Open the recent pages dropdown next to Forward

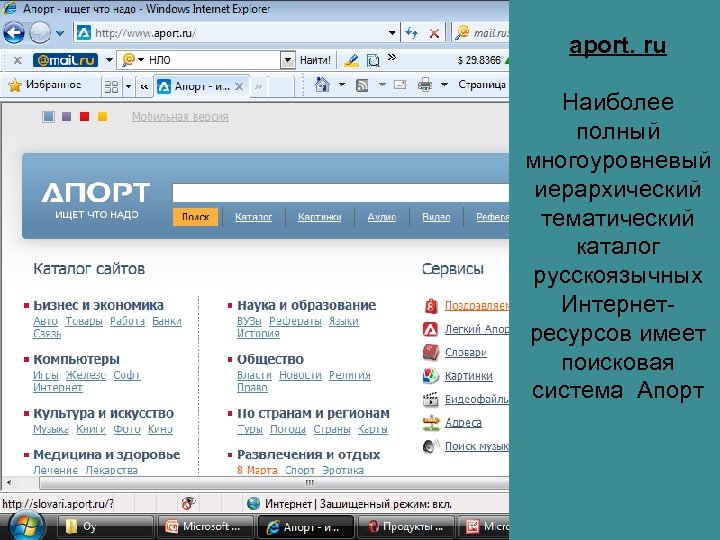[60, 33]
